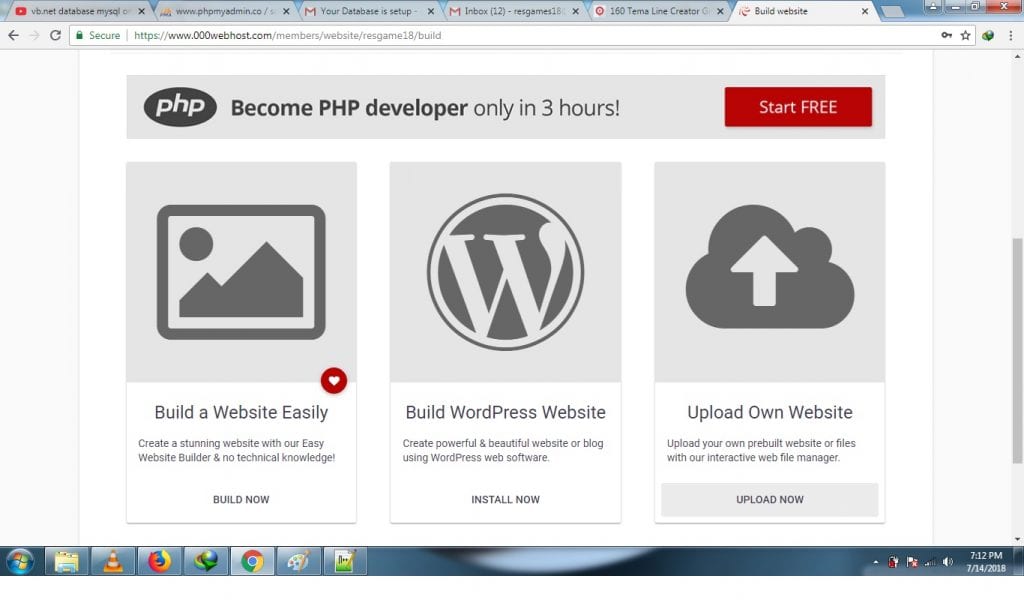Click the scrollbar down arrow
Screen dimensions: 1024x600
1017,539
